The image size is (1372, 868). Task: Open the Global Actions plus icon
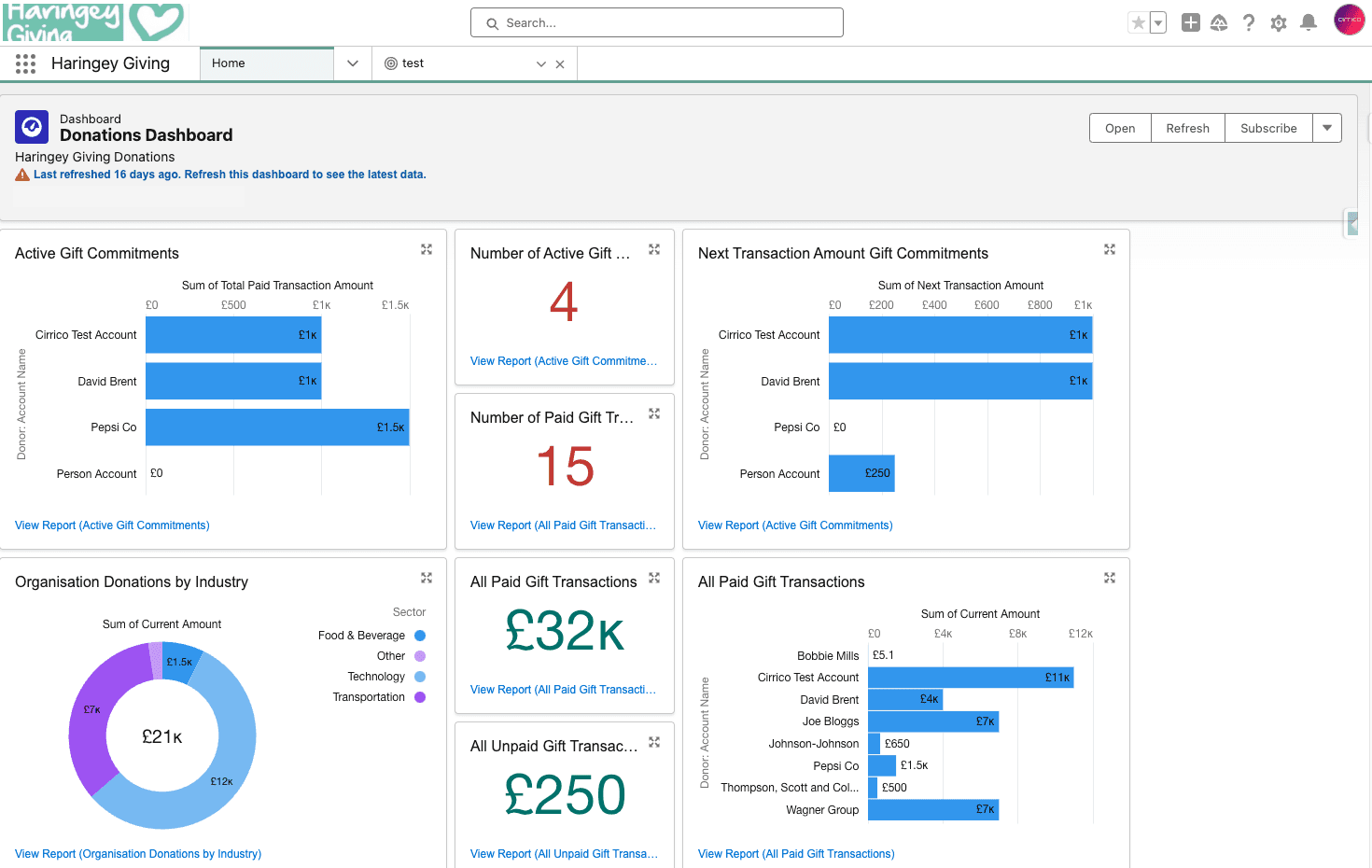click(x=1191, y=22)
